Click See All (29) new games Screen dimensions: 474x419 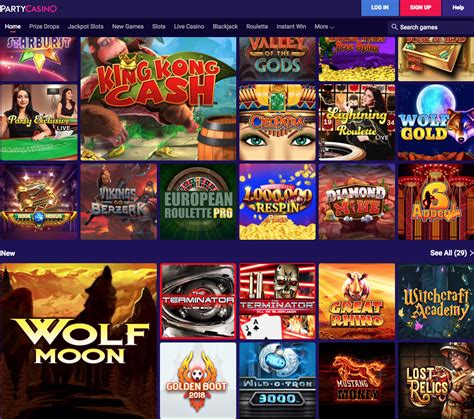449,253
